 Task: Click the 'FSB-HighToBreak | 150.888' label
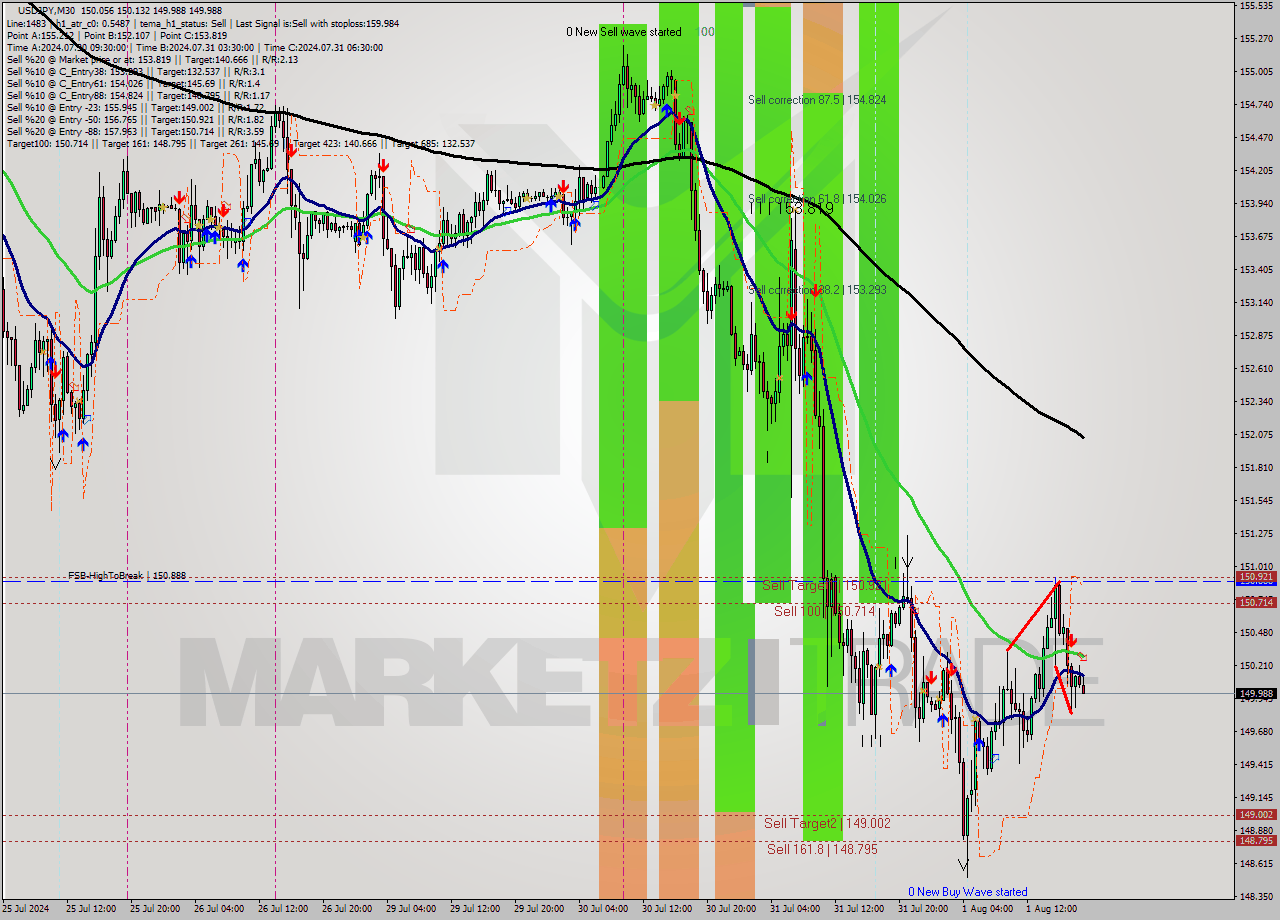[x=127, y=576]
